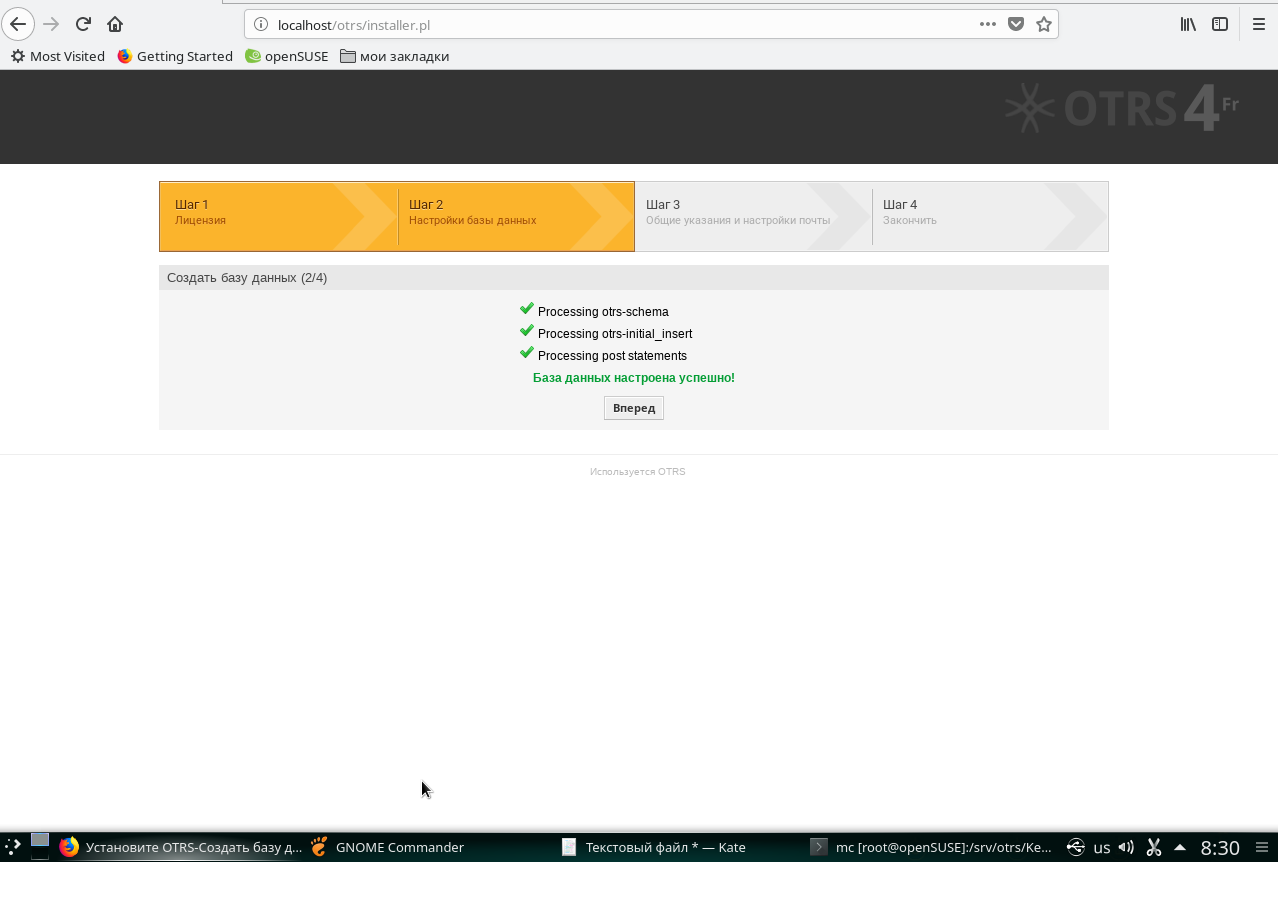Expand hidden system tray icons arrow
Viewport: 1280px width, 920px height.
click(x=1180, y=847)
